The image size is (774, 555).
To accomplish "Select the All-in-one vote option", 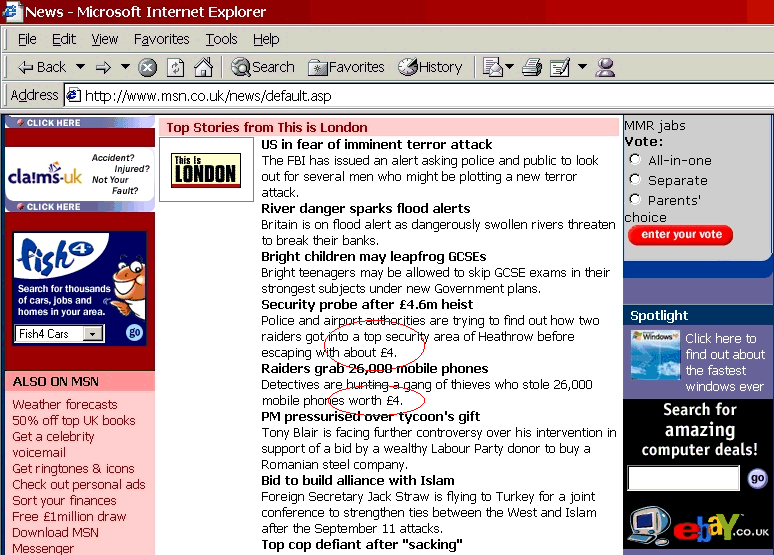I will click(x=635, y=159).
